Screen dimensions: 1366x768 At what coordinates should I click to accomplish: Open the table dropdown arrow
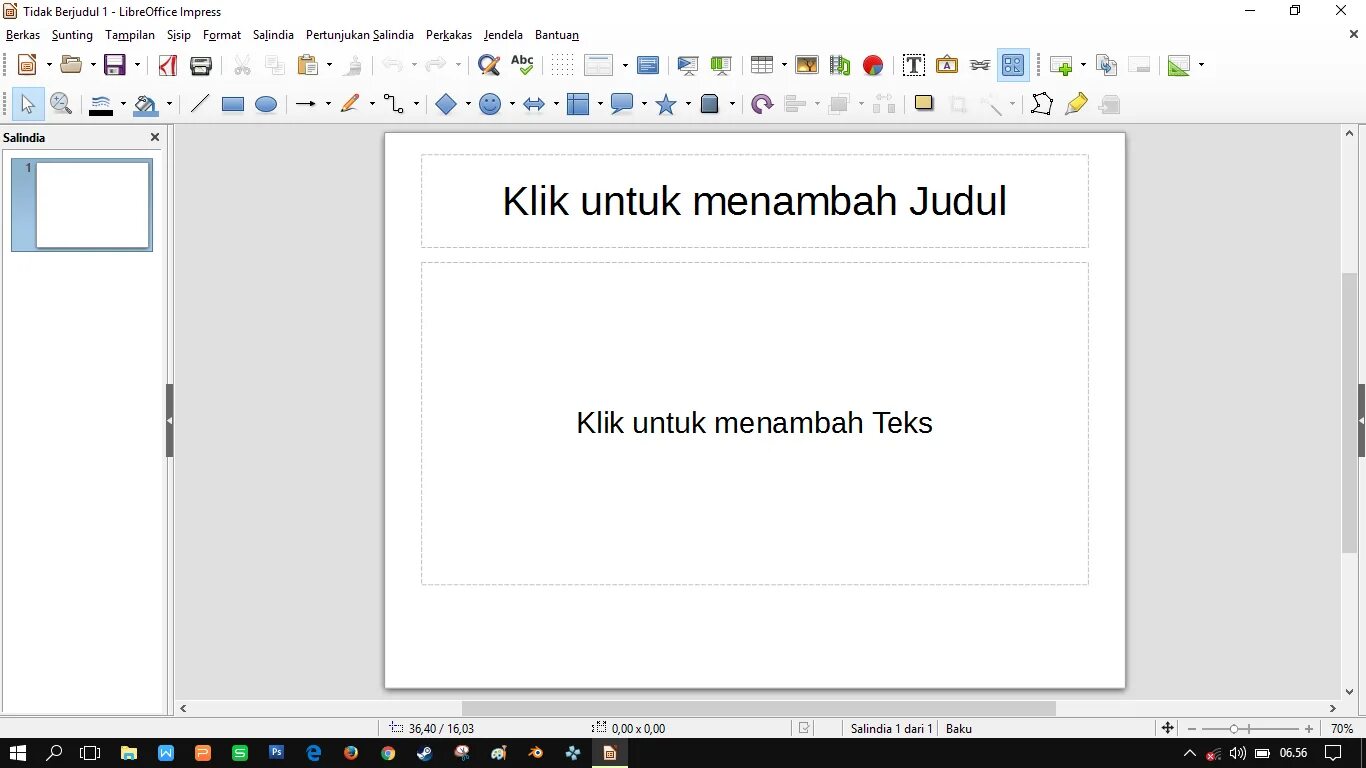(x=784, y=65)
